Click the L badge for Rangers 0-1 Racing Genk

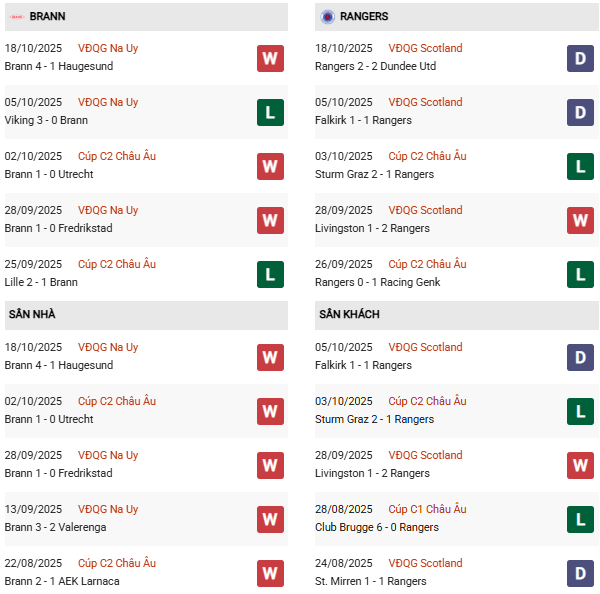(580, 274)
